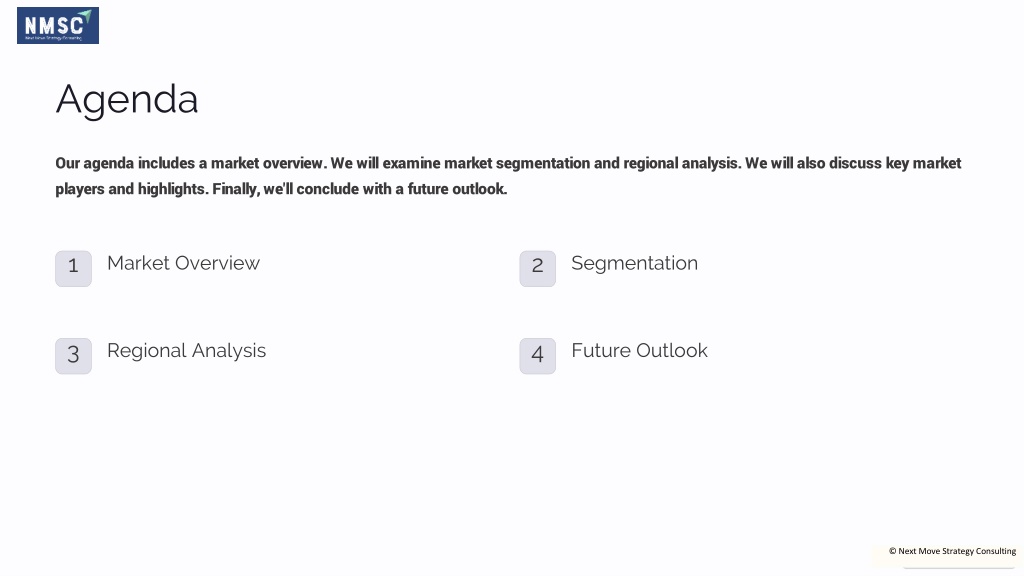1024x576 pixels.
Task: Open the Regional Analysis agenda item
Action: tap(186, 351)
